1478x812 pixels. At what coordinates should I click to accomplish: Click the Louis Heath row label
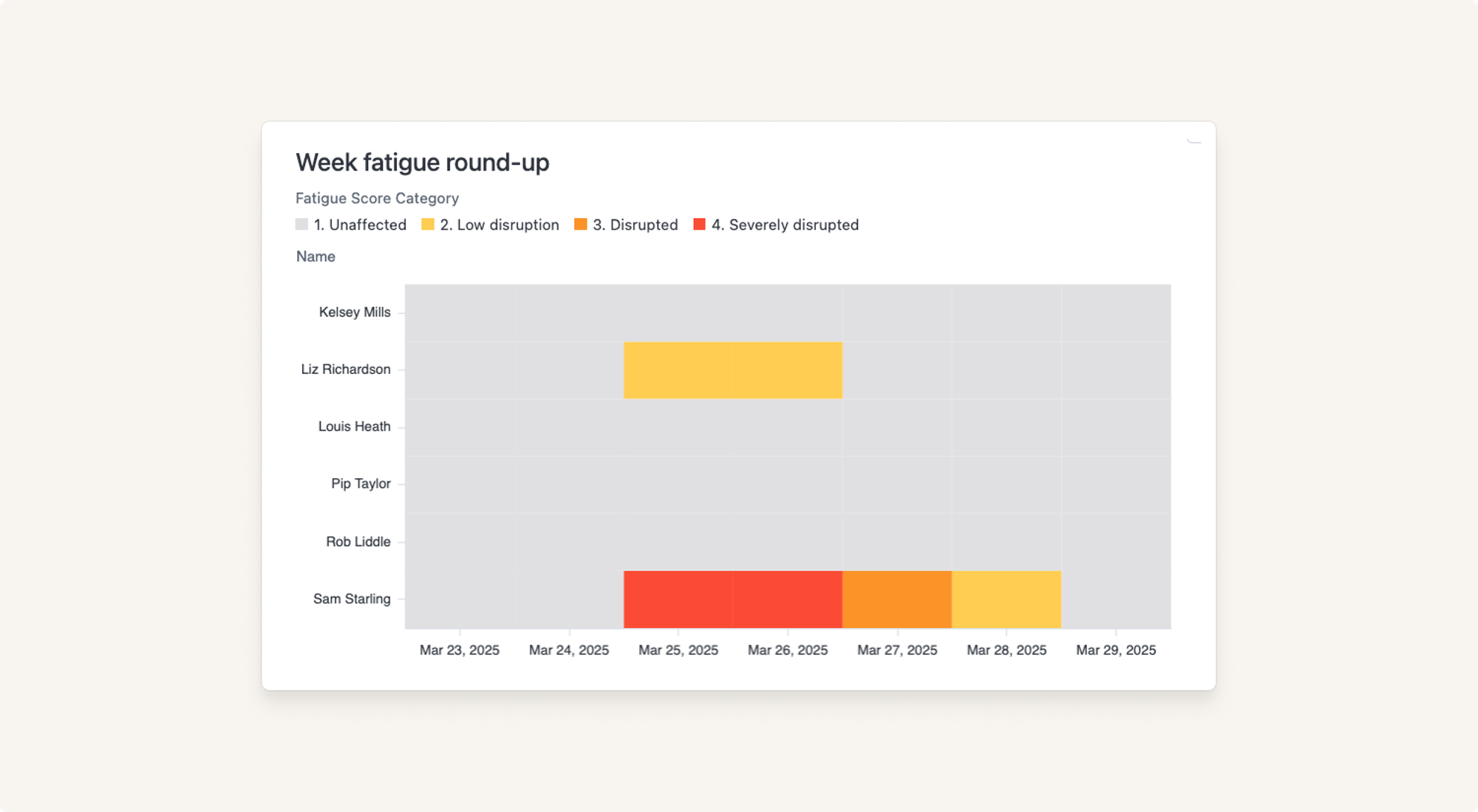[x=354, y=426]
